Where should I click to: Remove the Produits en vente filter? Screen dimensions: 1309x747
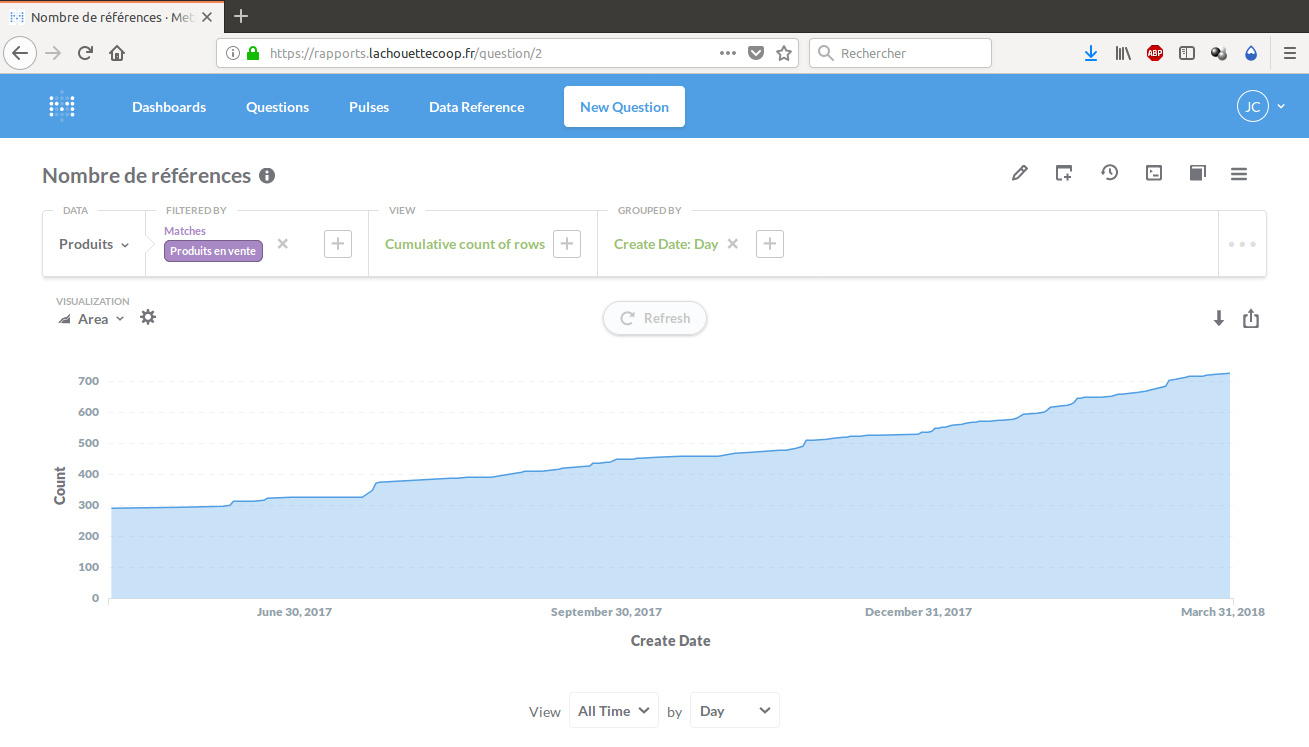[283, 244]
